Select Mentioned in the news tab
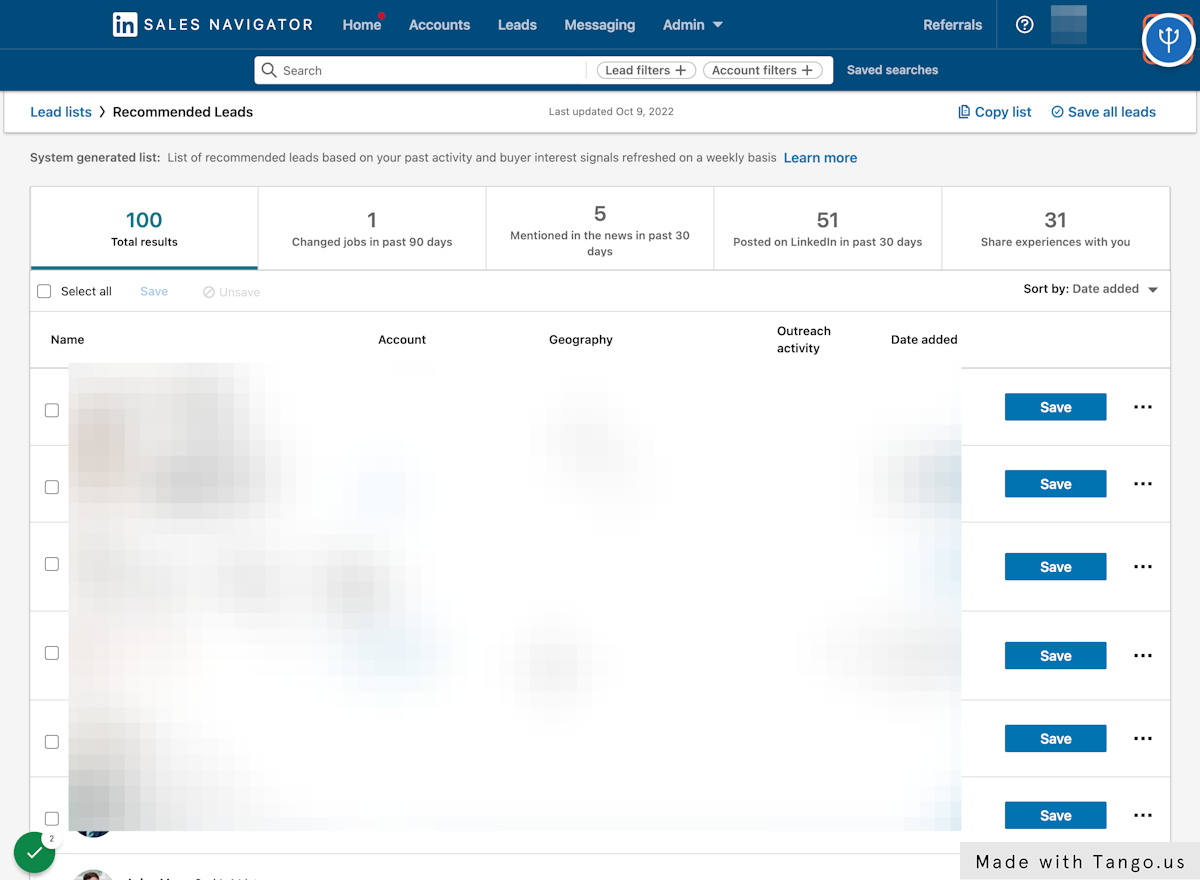The width and height of the screenshot is (1200, 880). [600, 228]
